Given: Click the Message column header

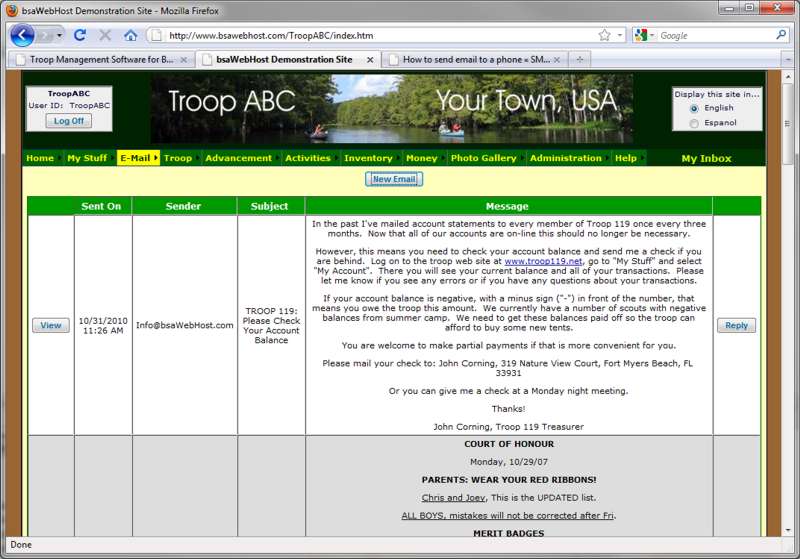Looking at the screenshot, I should 507,206.
